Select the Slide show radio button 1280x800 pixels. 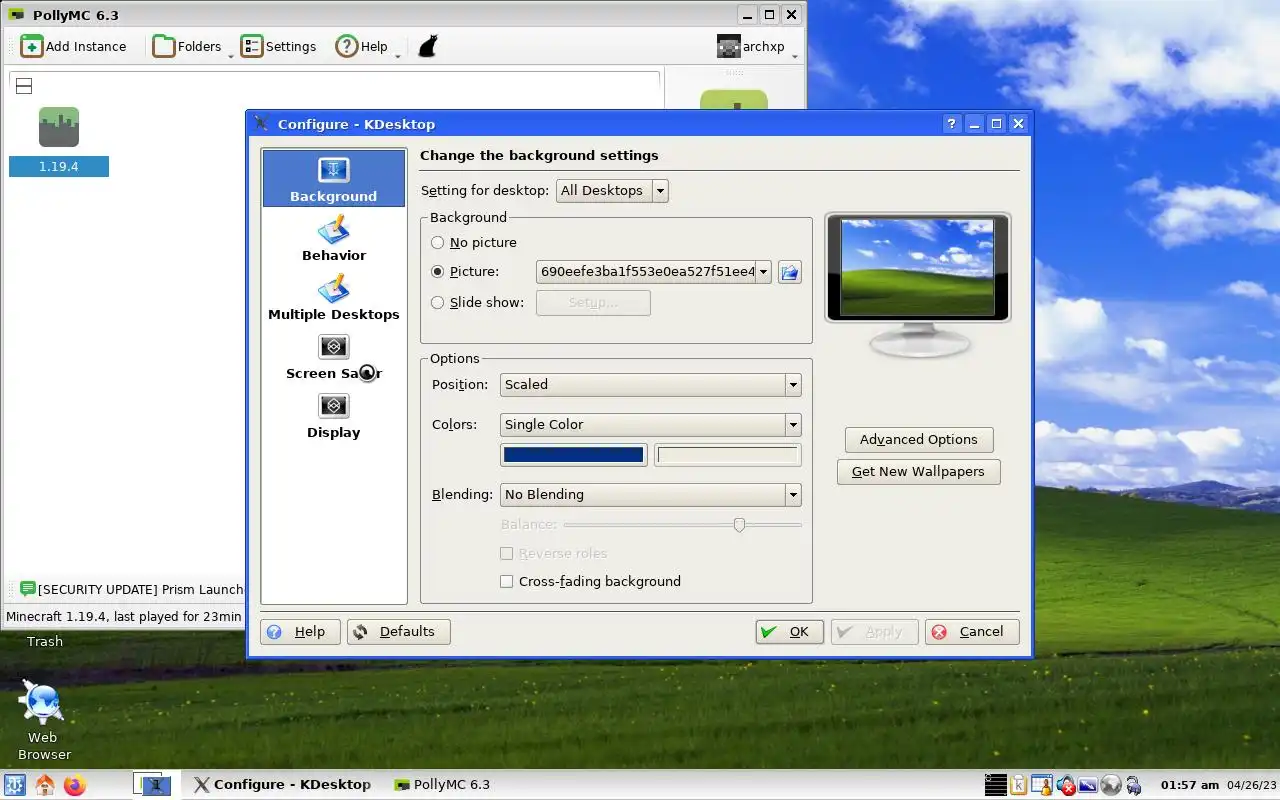coord(437,302)
